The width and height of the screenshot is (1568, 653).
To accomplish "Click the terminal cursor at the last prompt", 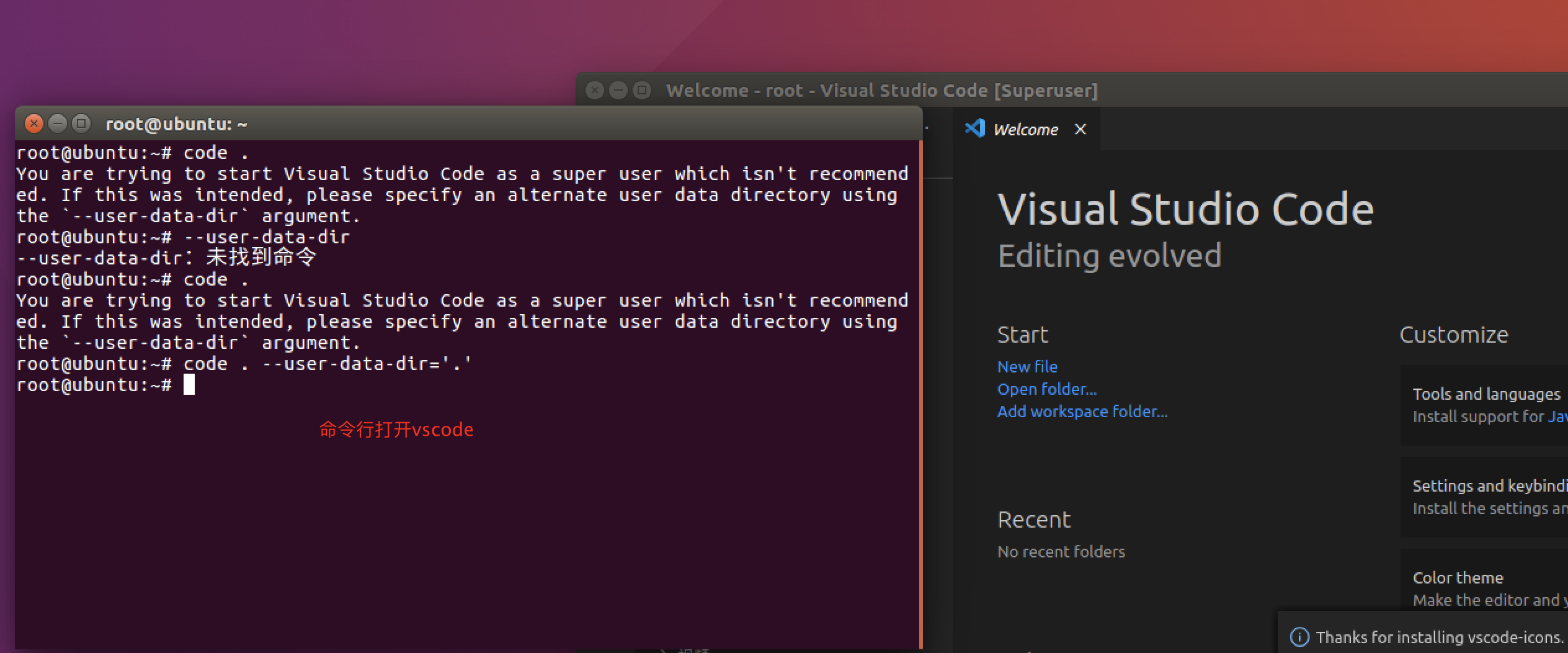I will pos(189,384).
